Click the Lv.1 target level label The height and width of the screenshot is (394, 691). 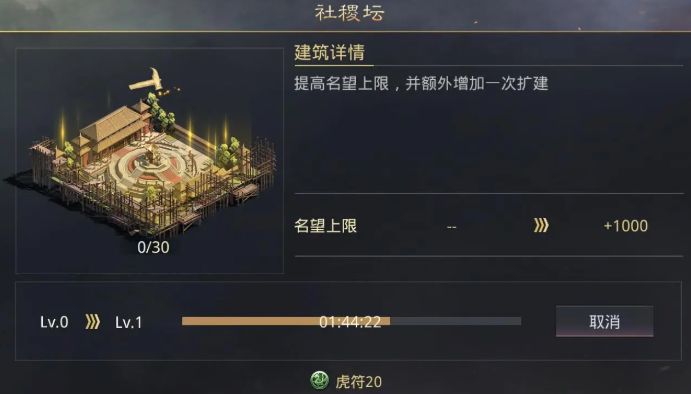coord(129,322)
